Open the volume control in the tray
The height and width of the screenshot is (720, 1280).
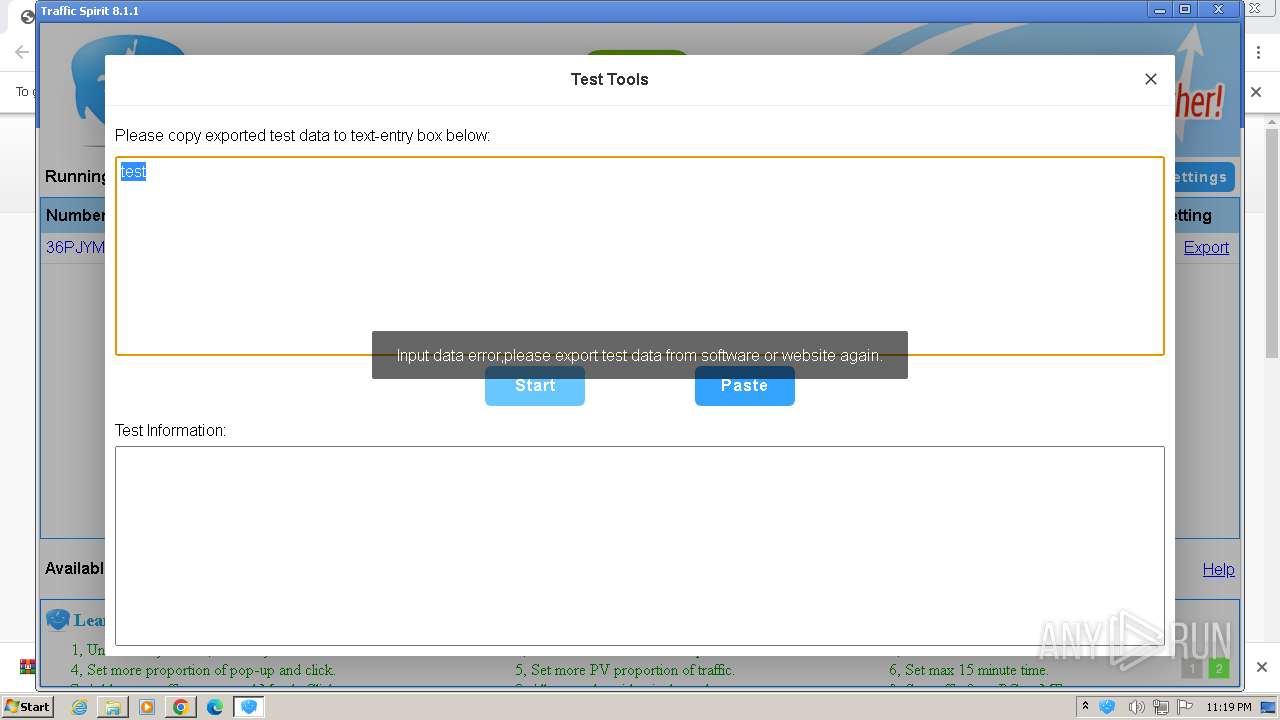tap(1136, 707)
